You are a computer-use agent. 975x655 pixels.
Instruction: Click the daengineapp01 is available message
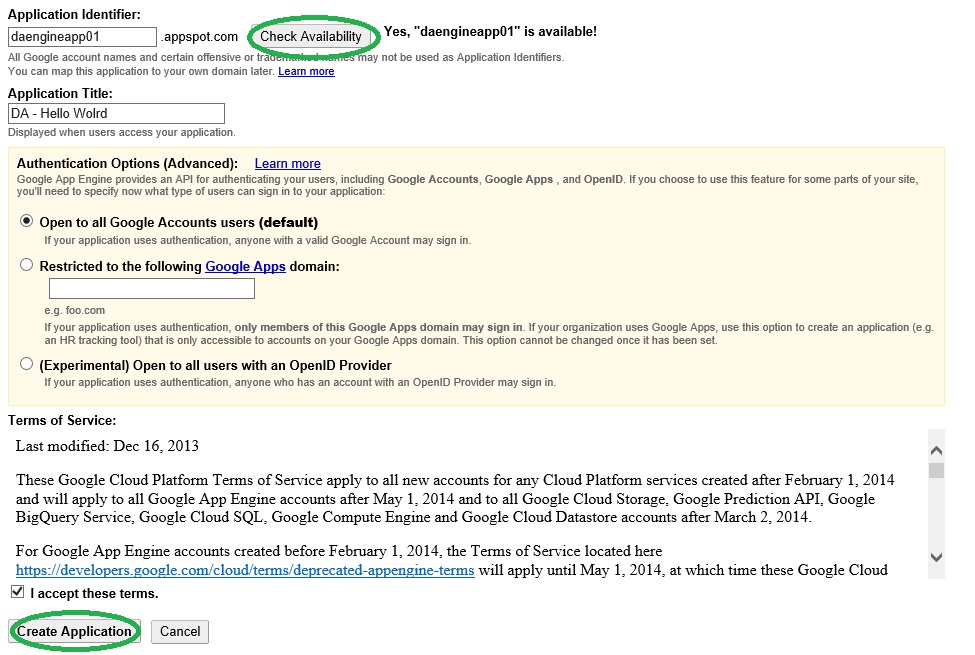[x=490, y=32]
